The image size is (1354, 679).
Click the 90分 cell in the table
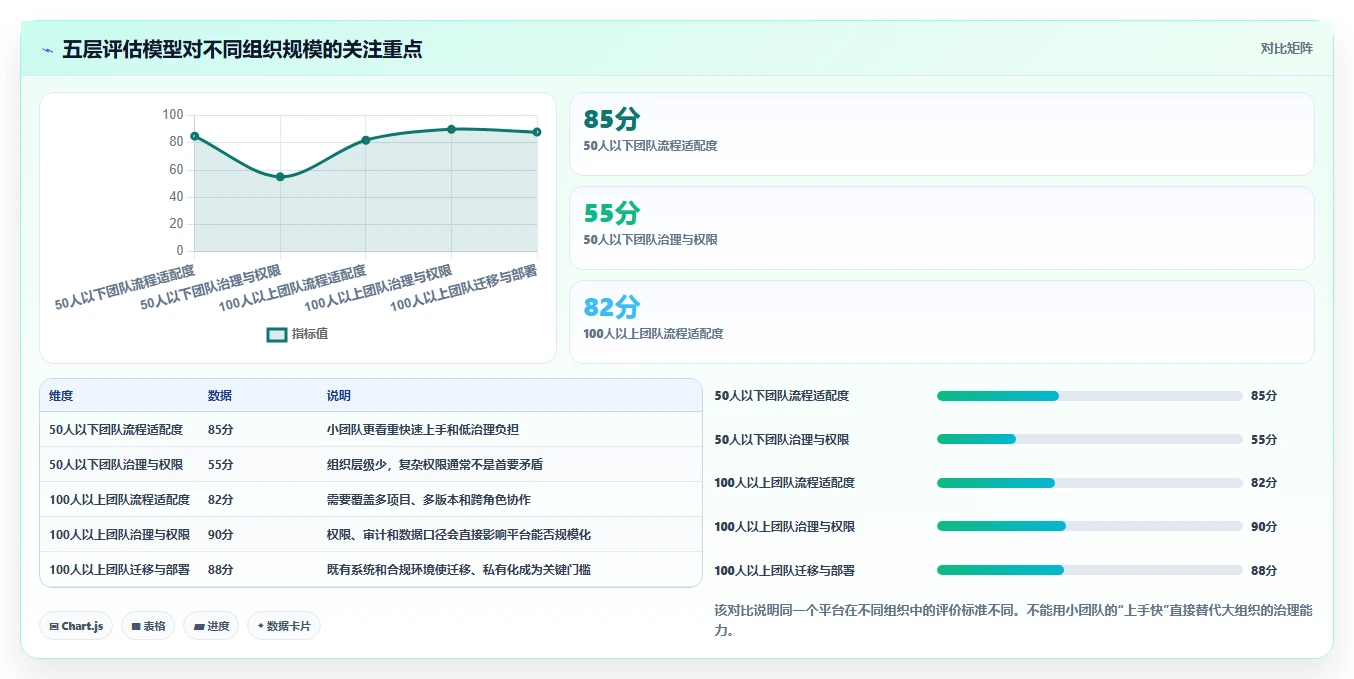(x=221, y=535)
